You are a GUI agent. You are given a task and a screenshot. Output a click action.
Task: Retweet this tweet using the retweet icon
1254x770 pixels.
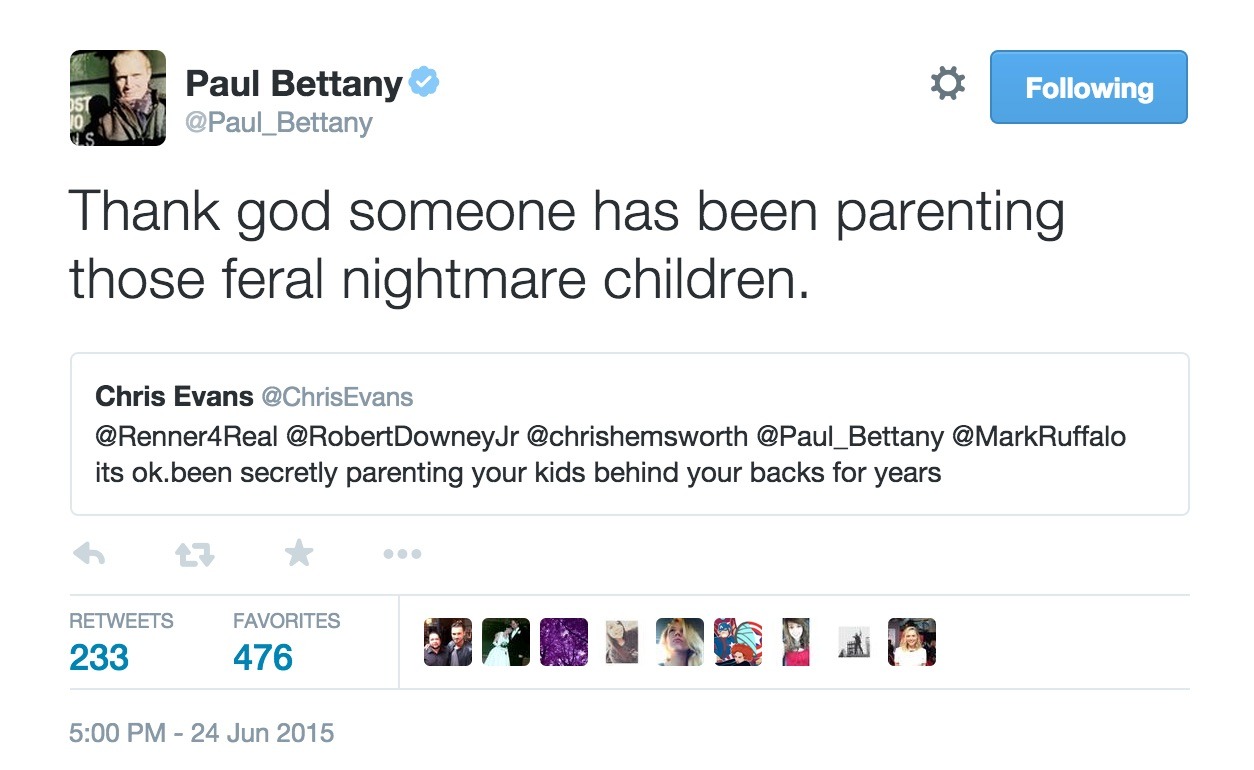195,554
